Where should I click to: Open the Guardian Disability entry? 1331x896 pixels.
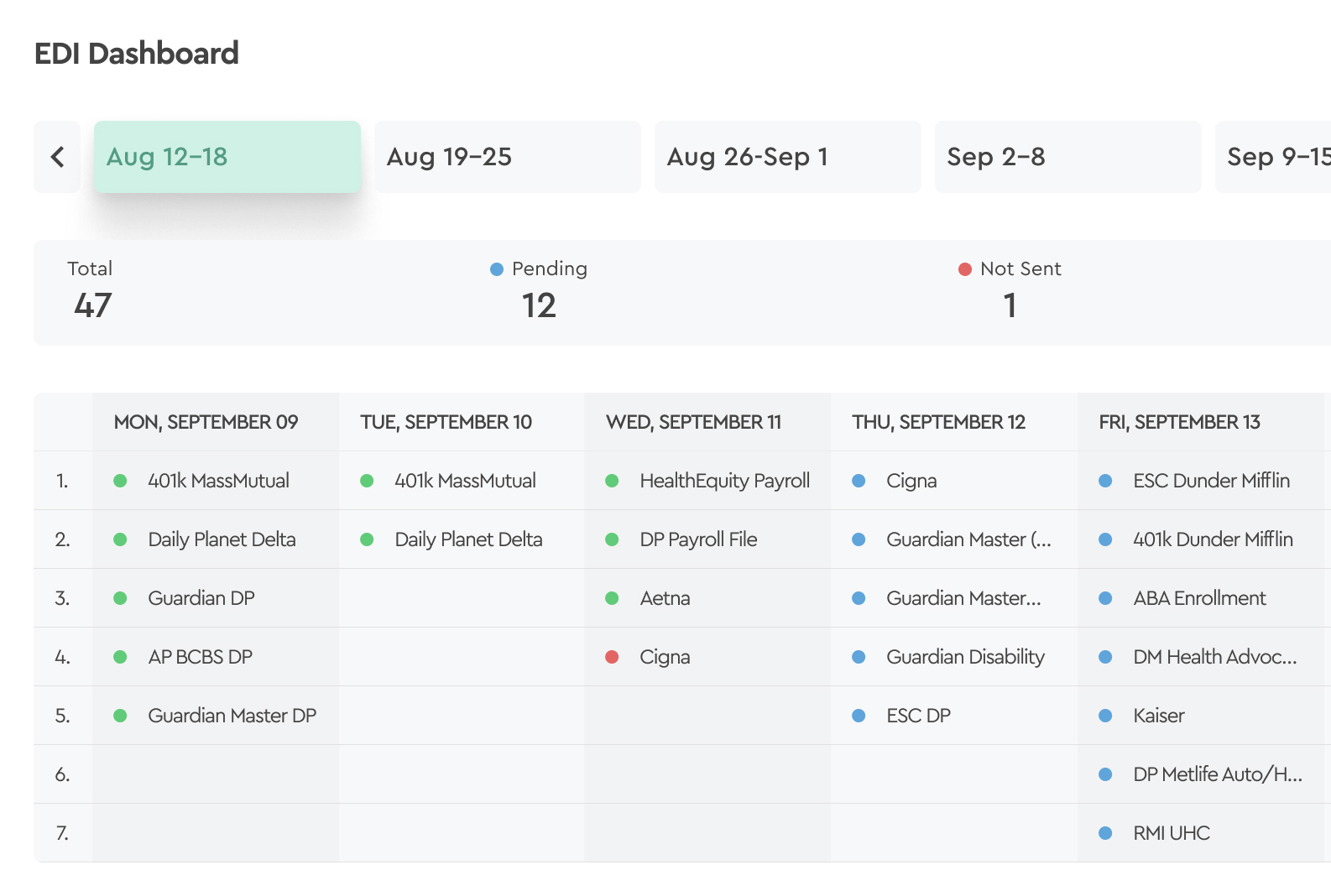(x=966, y=657)
